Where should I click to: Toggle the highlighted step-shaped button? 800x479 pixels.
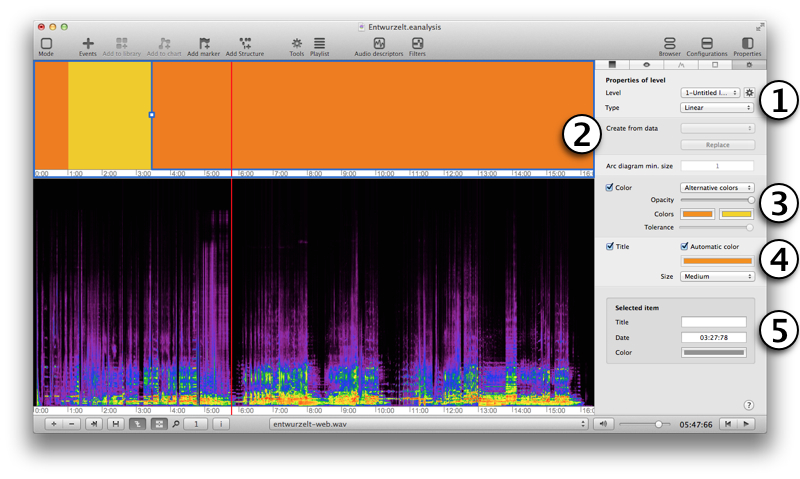tap(137, 424)
